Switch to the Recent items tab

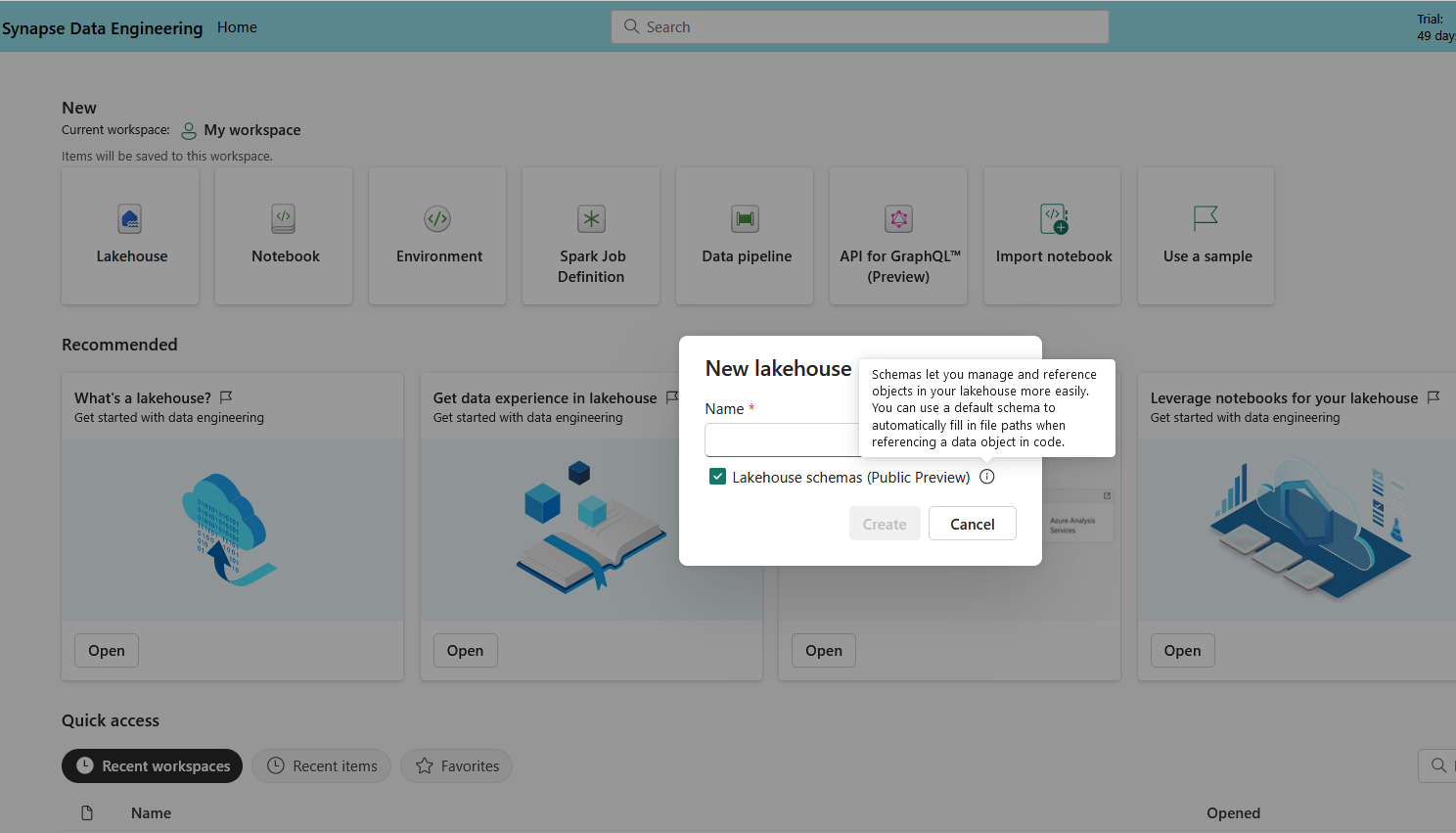coord(321,765)
